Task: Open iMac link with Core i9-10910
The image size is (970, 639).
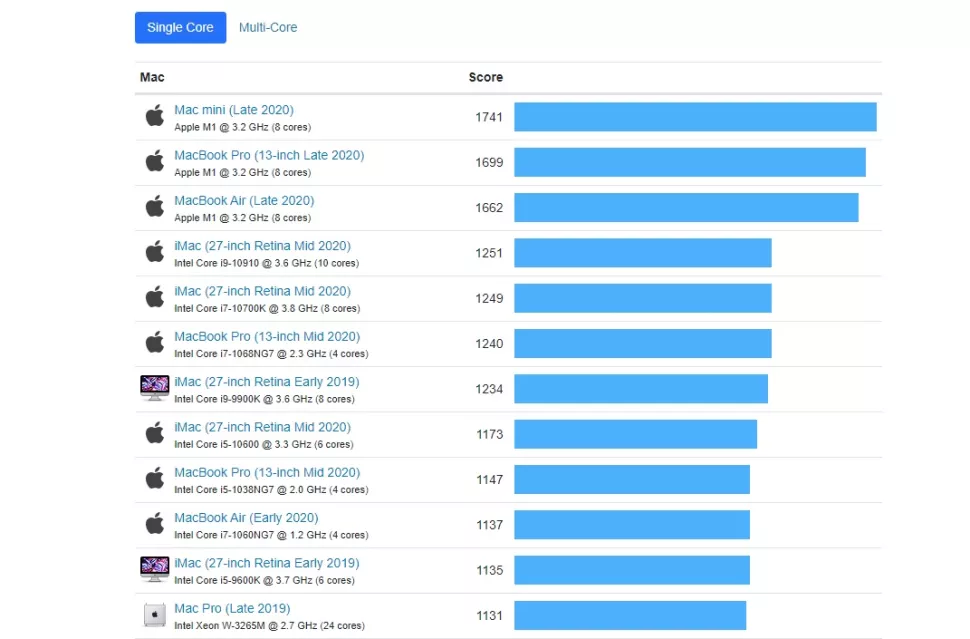Action: click(x=262, y=246)
